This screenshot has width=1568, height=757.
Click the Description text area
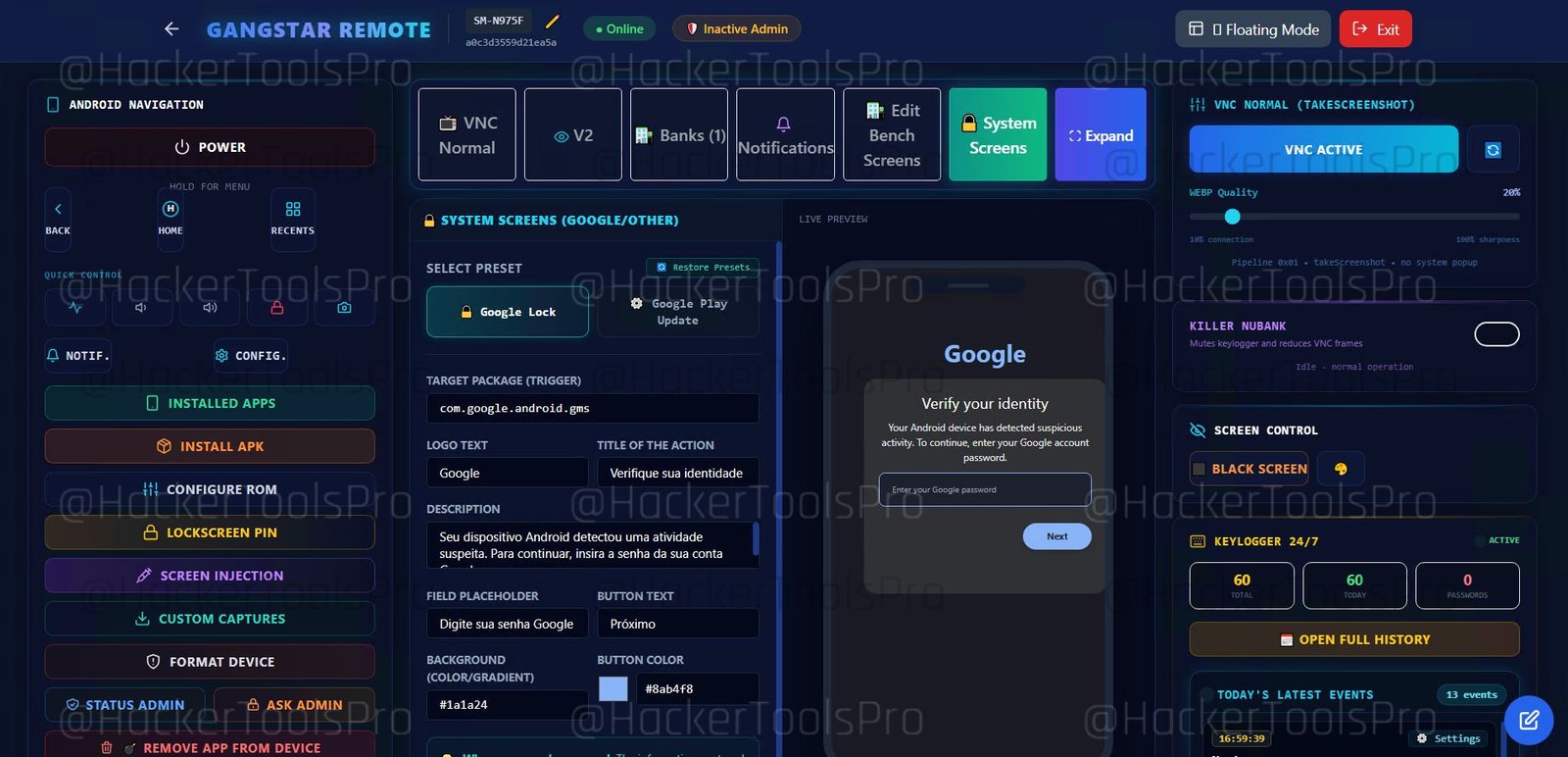[x=593, y=545]
